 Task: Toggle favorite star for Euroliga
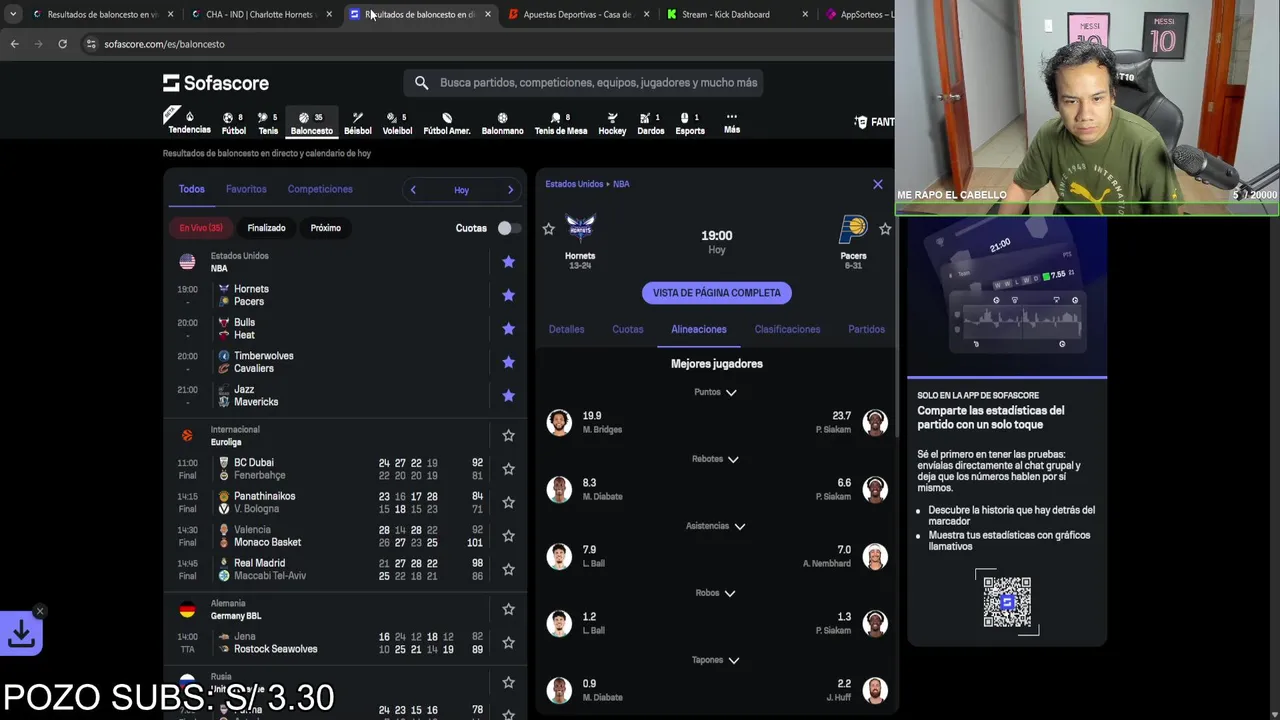coord(508,435)
